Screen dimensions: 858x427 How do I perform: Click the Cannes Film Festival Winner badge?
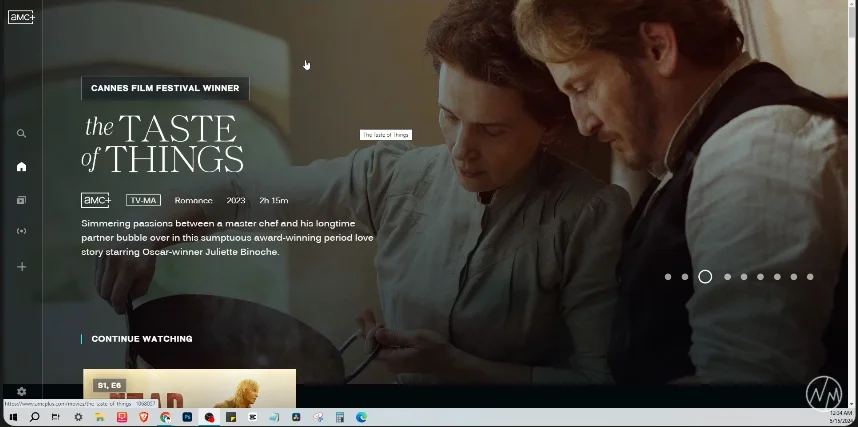pyautogui.click(x=165, y=88)
